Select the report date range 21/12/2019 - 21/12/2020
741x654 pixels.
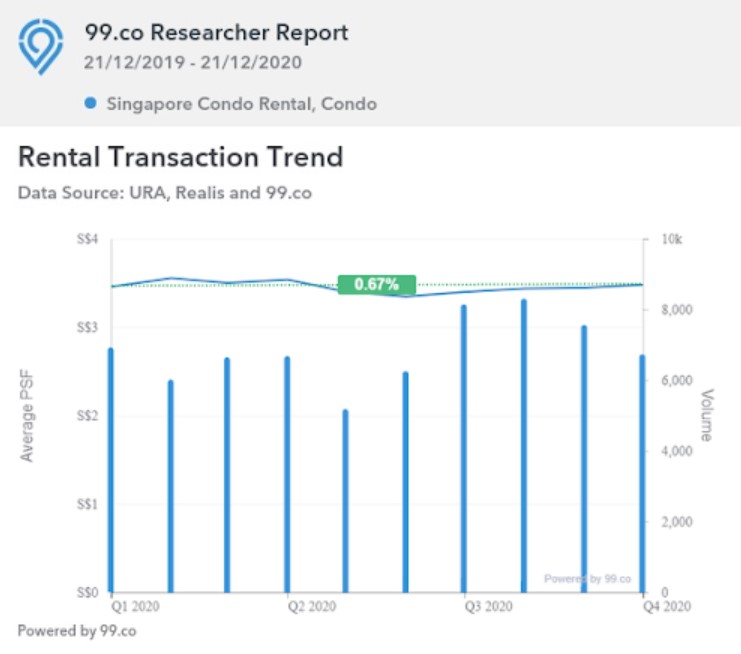tap(193, 62)
